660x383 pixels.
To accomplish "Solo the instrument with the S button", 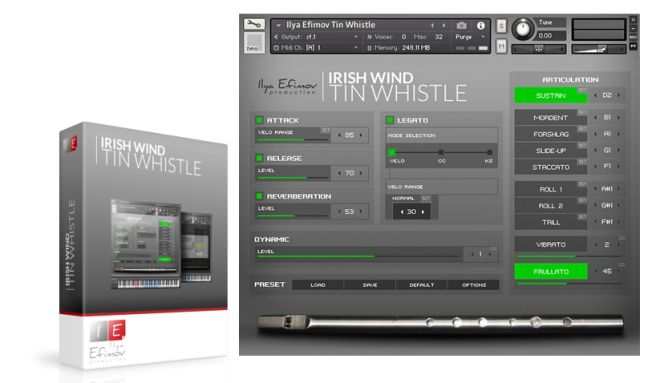I will tap(501, 26).
